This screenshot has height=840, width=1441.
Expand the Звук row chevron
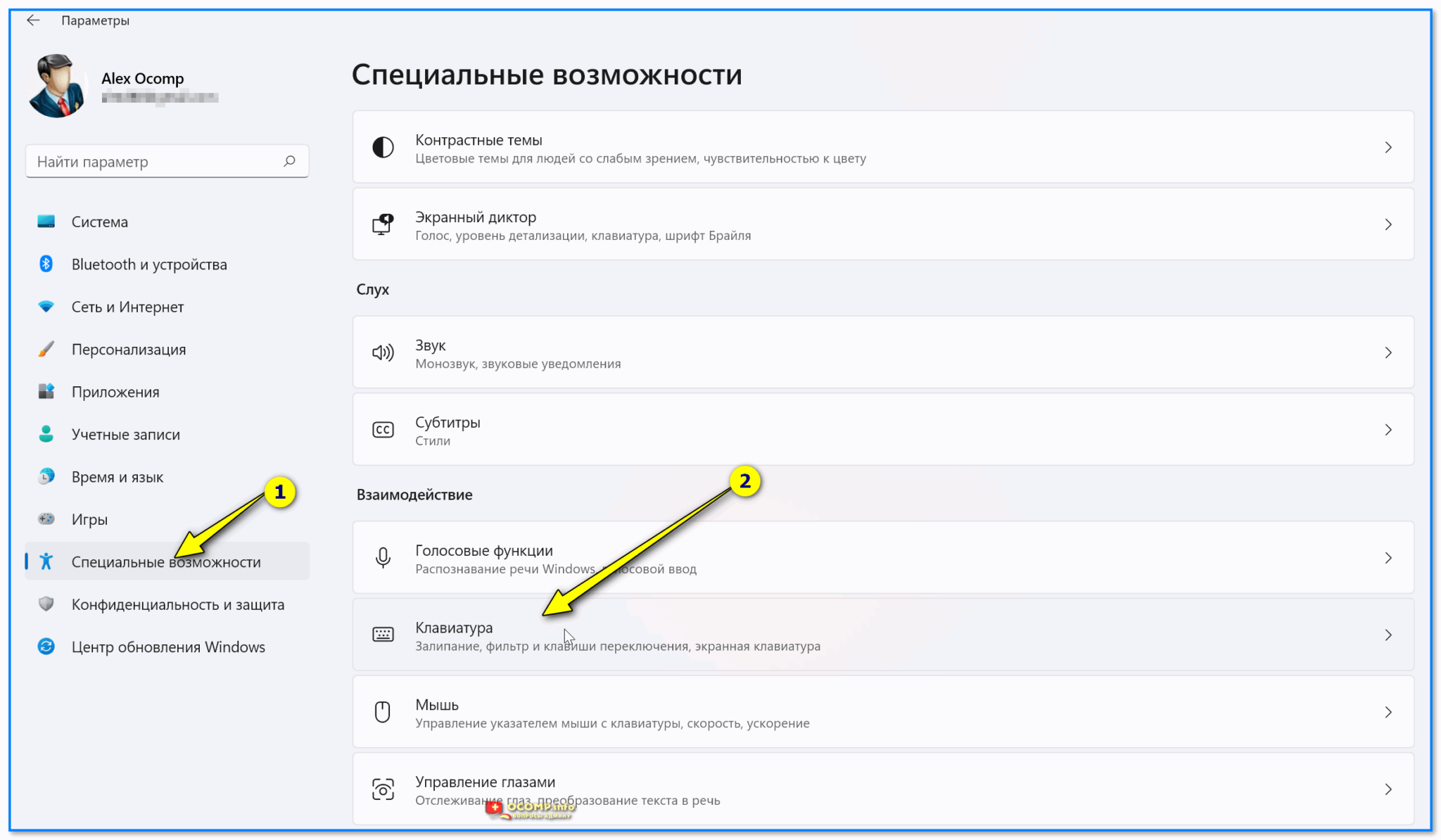pyautogui.click(x=1388, y=352)
